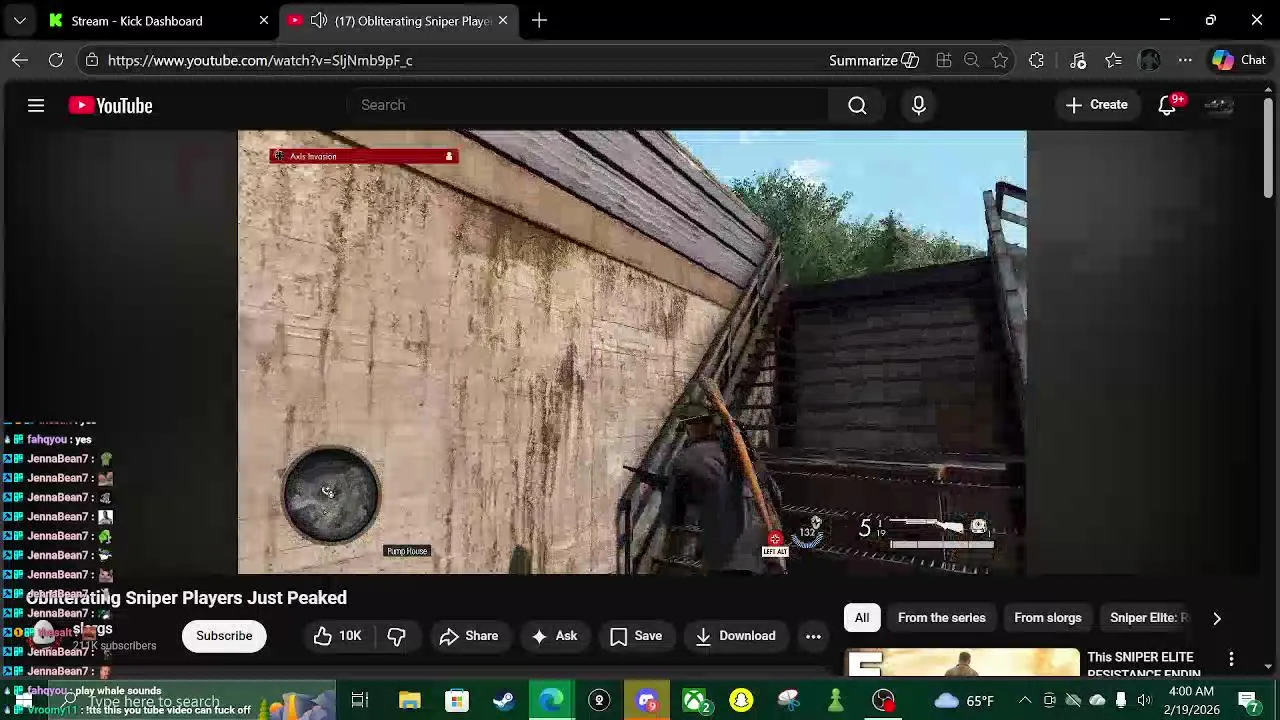Image resolution: width=1280 pixels, height=720 pixels.
Task: Subscribe to the slorgs channel
Action: tap(224, 636)
